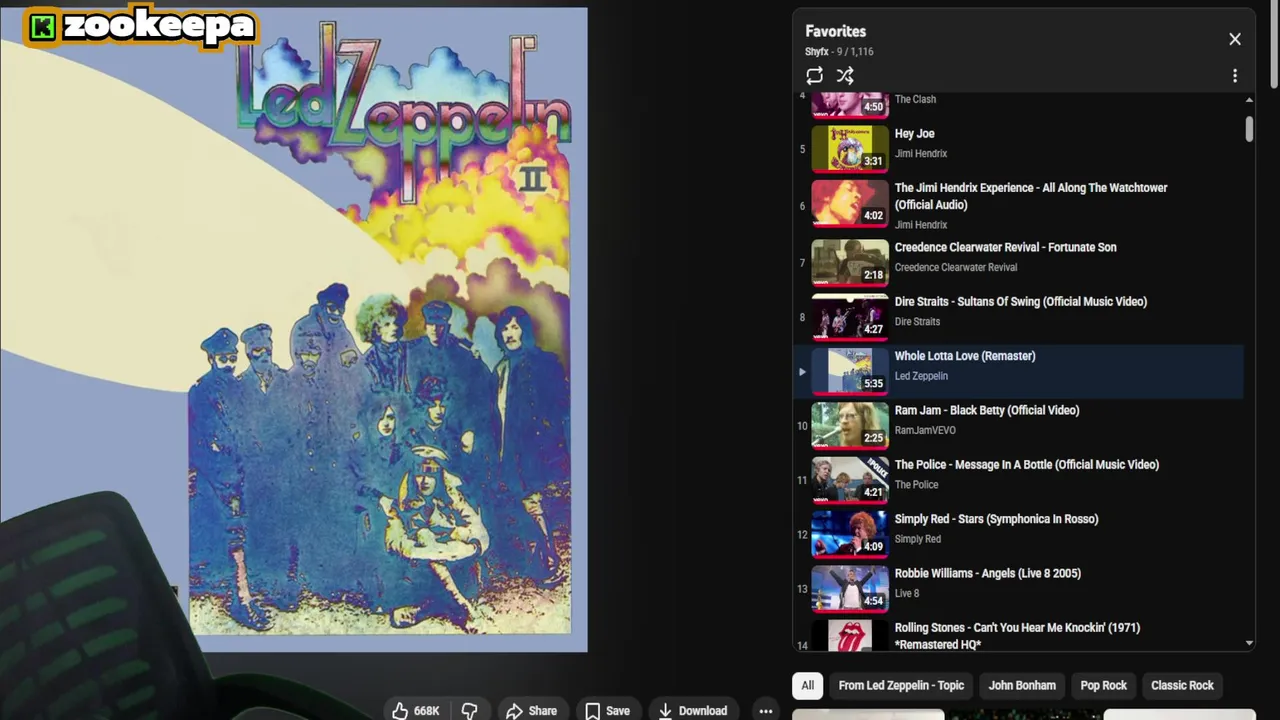The width and height of the screenshot is (1280, 720).
Task: Open All Along The Watchtower thumbnail
Action: point(849,203)
